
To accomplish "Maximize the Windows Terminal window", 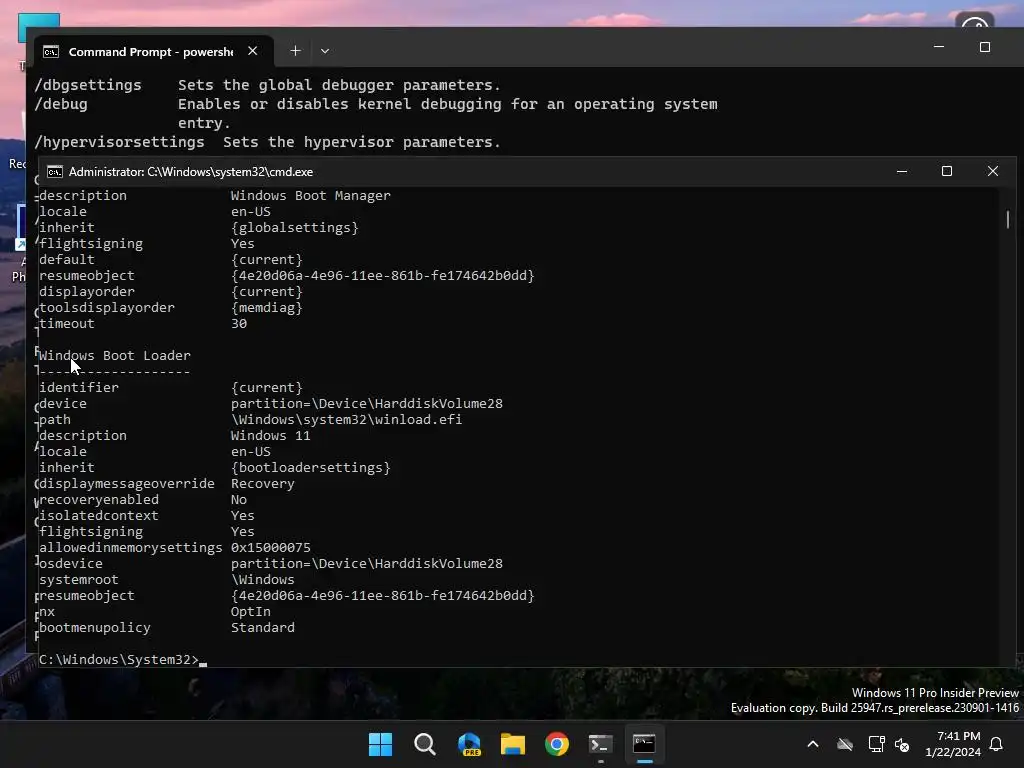I will pyautogui.click(x=985, y=47).
